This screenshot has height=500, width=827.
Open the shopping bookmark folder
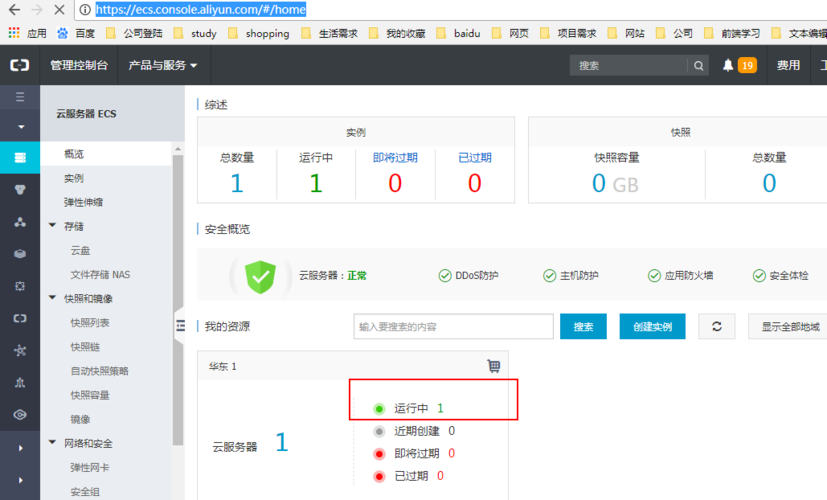259,33
